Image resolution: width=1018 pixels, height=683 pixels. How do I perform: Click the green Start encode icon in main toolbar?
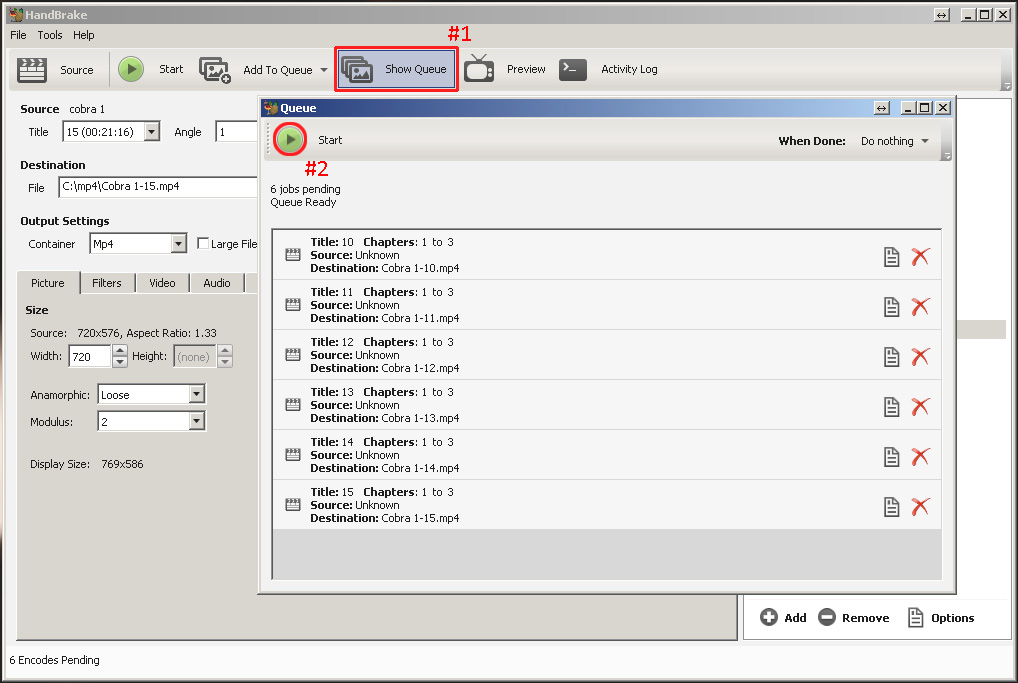tap(130, 69)
